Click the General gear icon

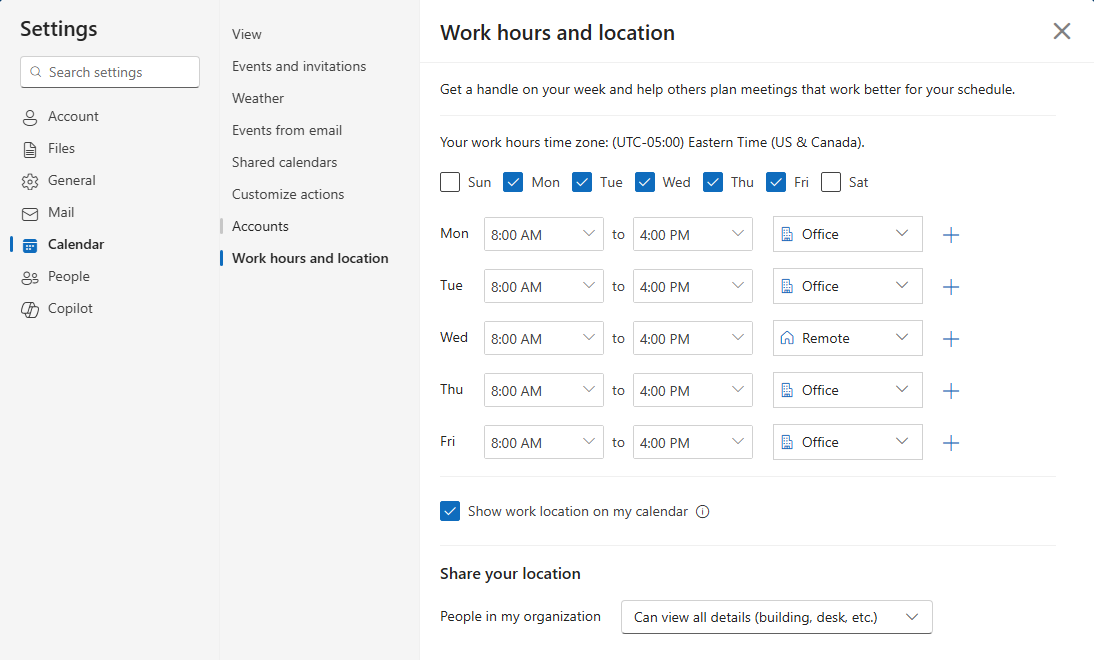(x=30, y=181)
